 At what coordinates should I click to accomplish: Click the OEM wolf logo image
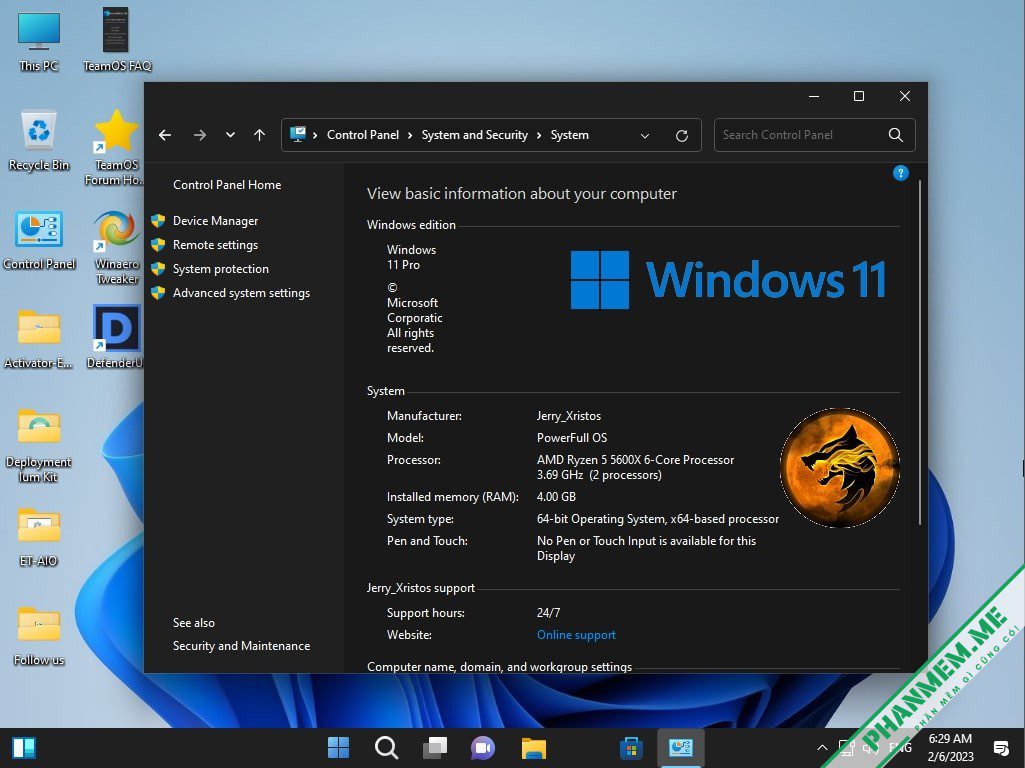point(839,467)
